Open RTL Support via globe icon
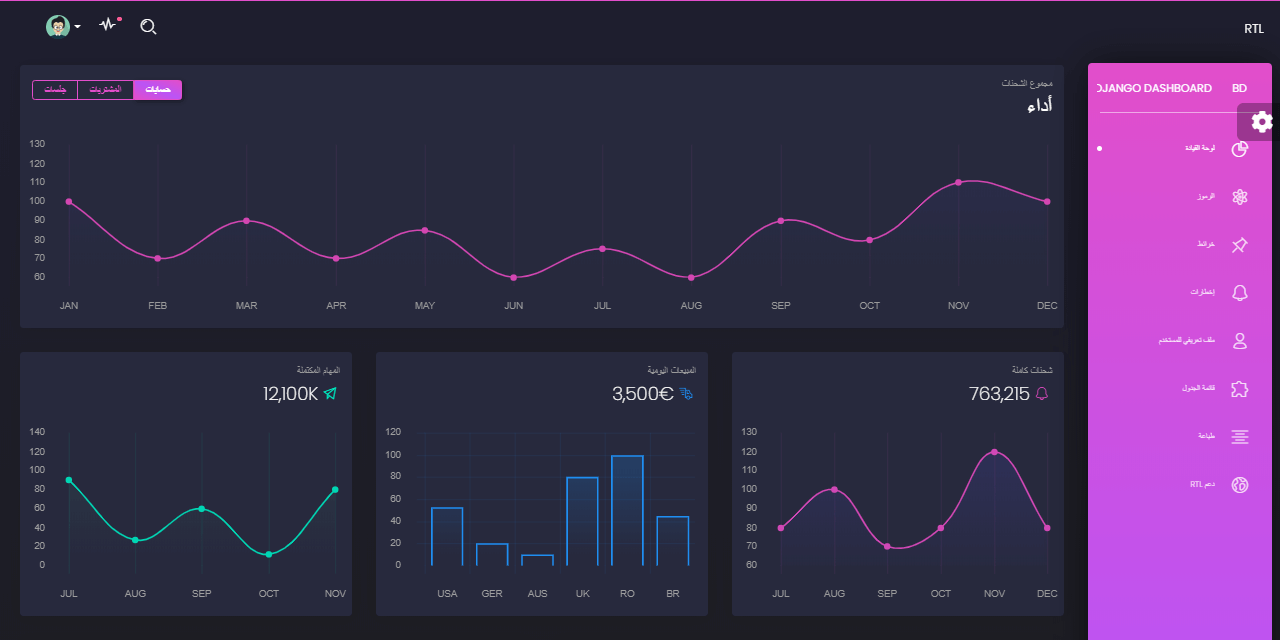Screen dimensions: 1280x640 coord(1240,485)
